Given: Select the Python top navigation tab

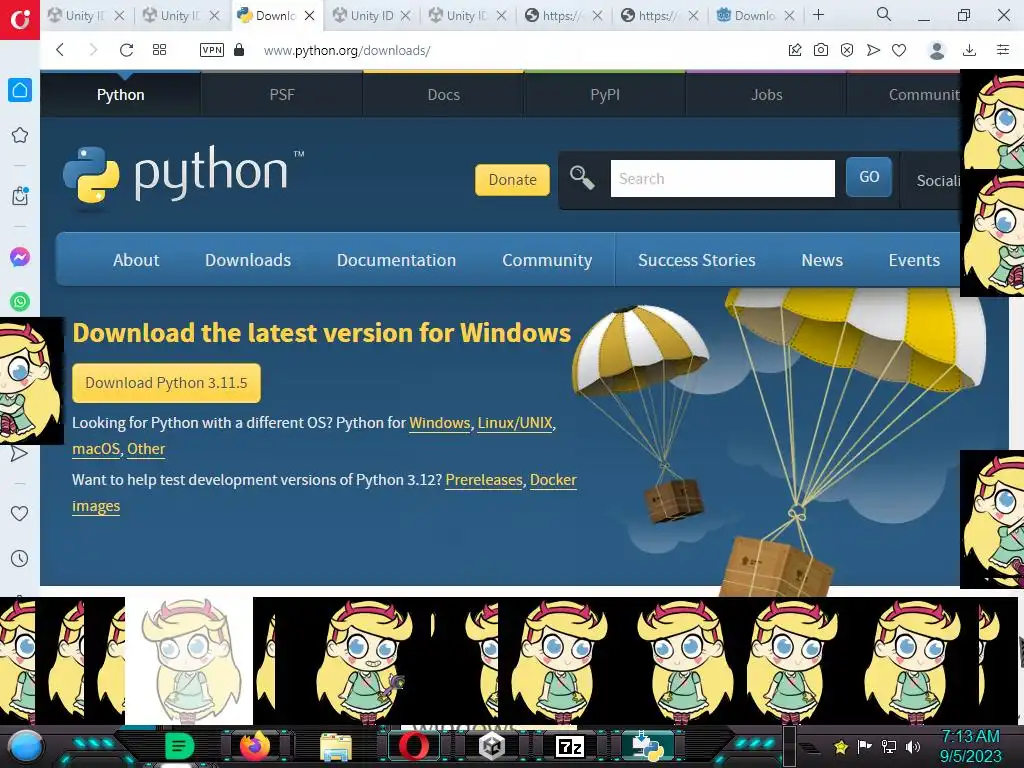Looking at the screenshot, I should point(121,95).
